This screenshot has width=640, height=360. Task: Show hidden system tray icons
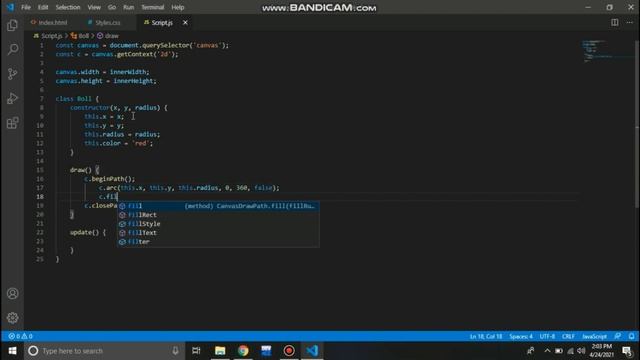point(547,351)
